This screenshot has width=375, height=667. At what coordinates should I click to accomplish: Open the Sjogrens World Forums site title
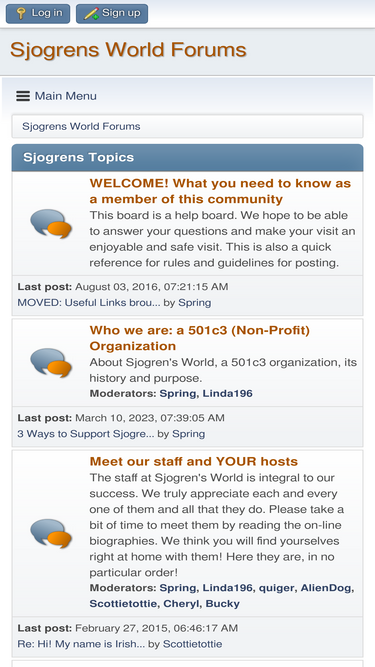point(128,50)
